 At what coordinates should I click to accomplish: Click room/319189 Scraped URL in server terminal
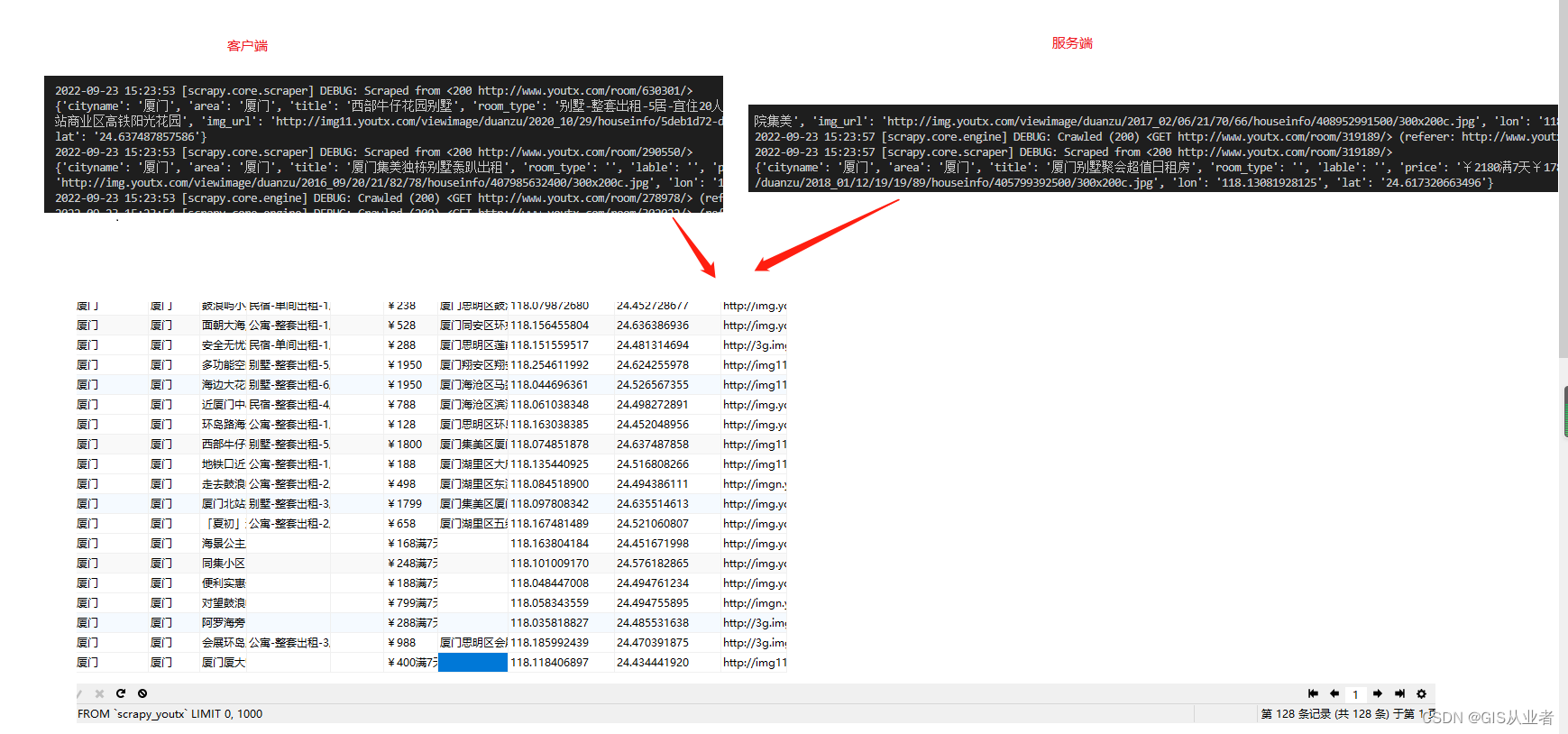click(1282, 152)
